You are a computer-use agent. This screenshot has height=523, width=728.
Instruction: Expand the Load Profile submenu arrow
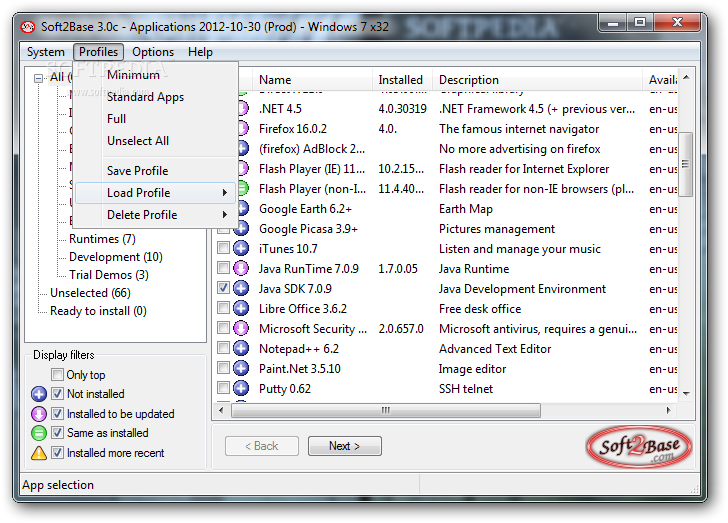(x=225, y=193)
